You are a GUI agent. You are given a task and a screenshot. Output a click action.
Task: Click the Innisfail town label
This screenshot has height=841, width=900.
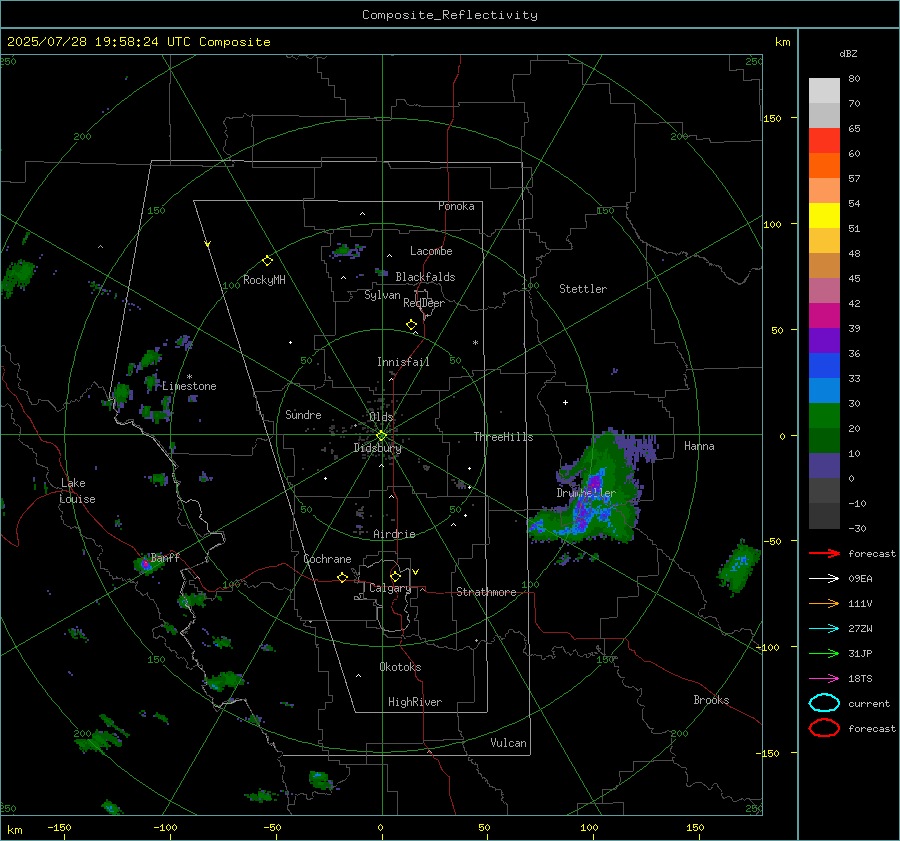tap(403, 362)
